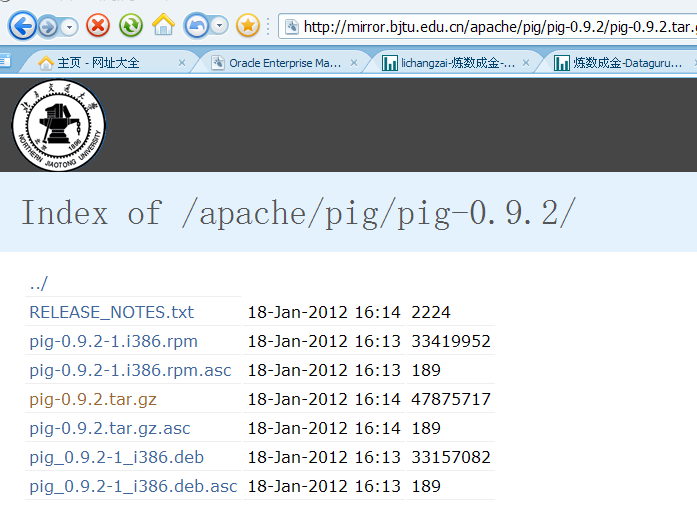This screenshot has height=507, width=697.
Task: Refresh the page with green arrows icon
Action: coord(131,25)
